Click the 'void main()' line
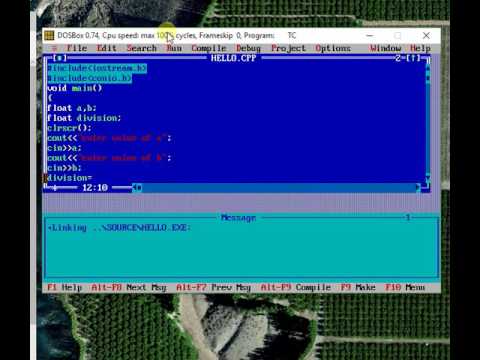Screen dimensions: 480x360 click(x=74, y=88)
